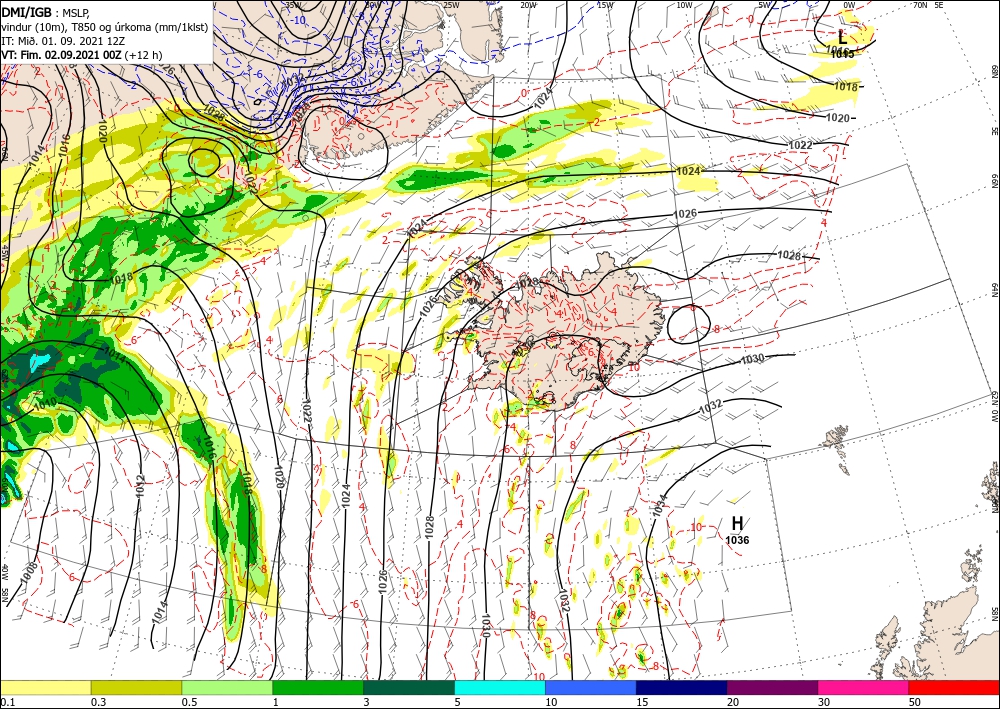Click the '1008' isobar label
The image size is (1000, 709).
point(27,572)
